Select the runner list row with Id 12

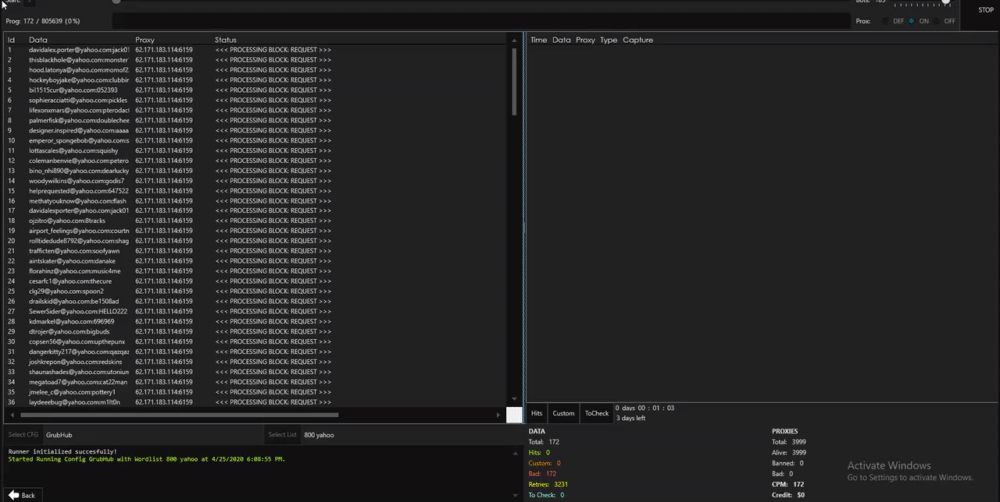[x=255, y=161]
